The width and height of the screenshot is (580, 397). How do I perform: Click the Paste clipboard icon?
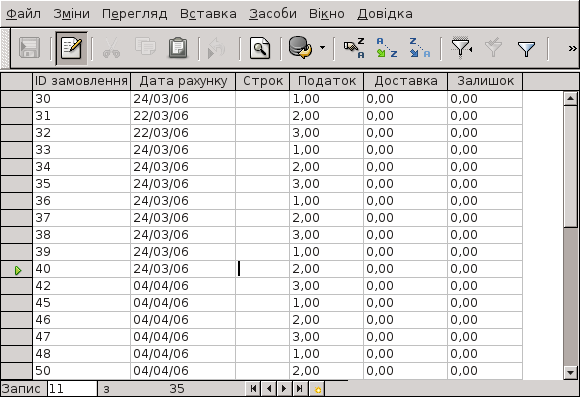pos(178,48)
